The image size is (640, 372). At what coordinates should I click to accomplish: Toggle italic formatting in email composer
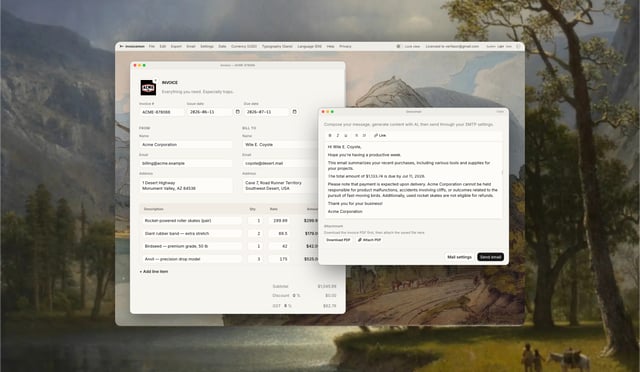point(338,135)
